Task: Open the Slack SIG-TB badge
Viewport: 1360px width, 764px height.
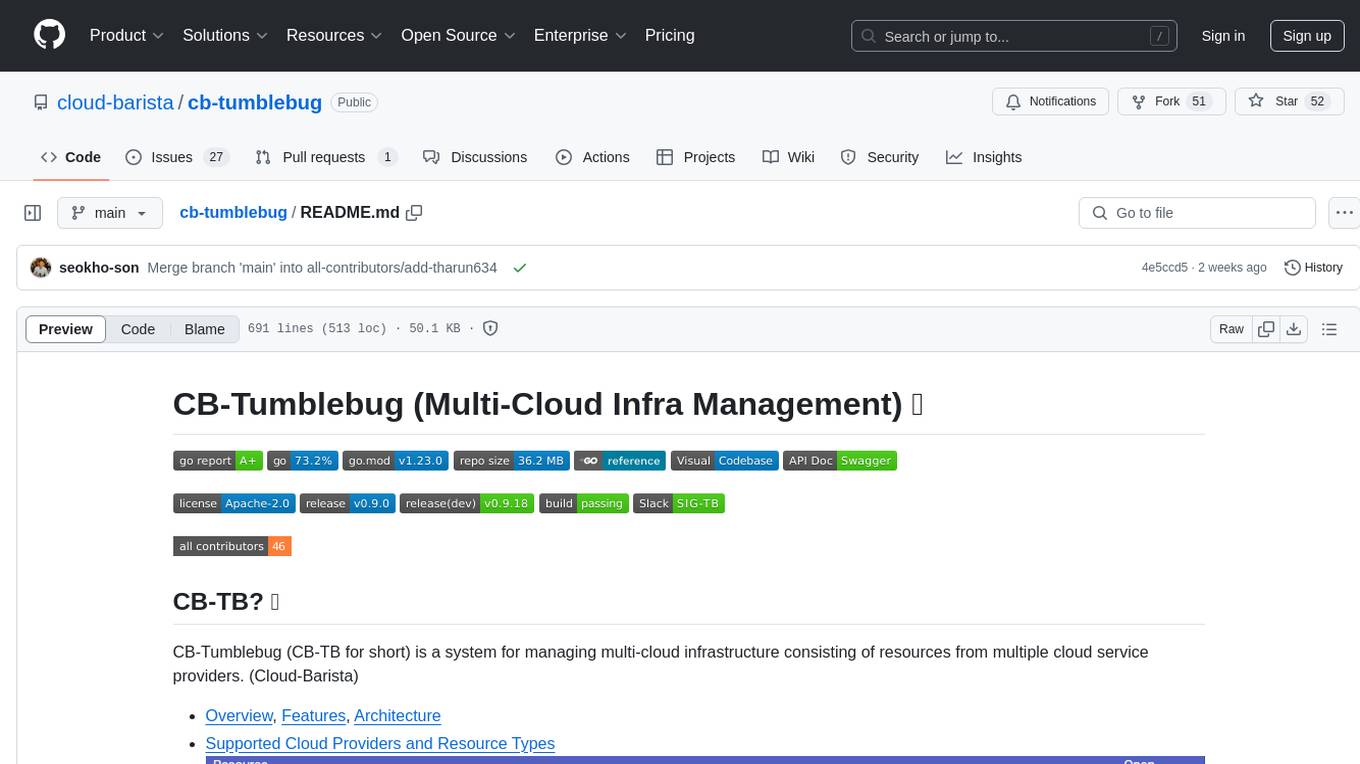Action: coord(679,503)
